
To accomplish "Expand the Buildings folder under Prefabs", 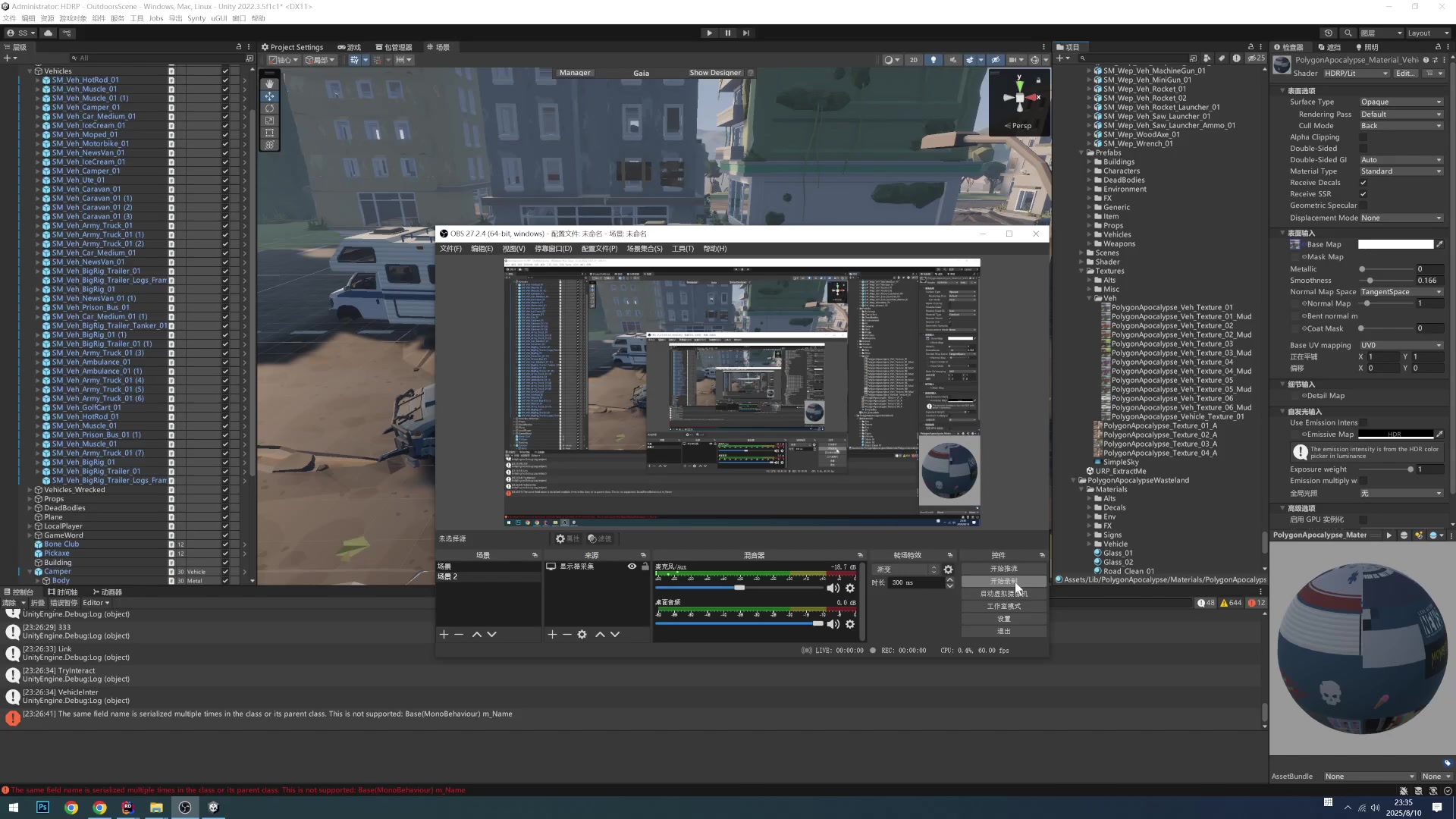I will (x=1090, y=162).
